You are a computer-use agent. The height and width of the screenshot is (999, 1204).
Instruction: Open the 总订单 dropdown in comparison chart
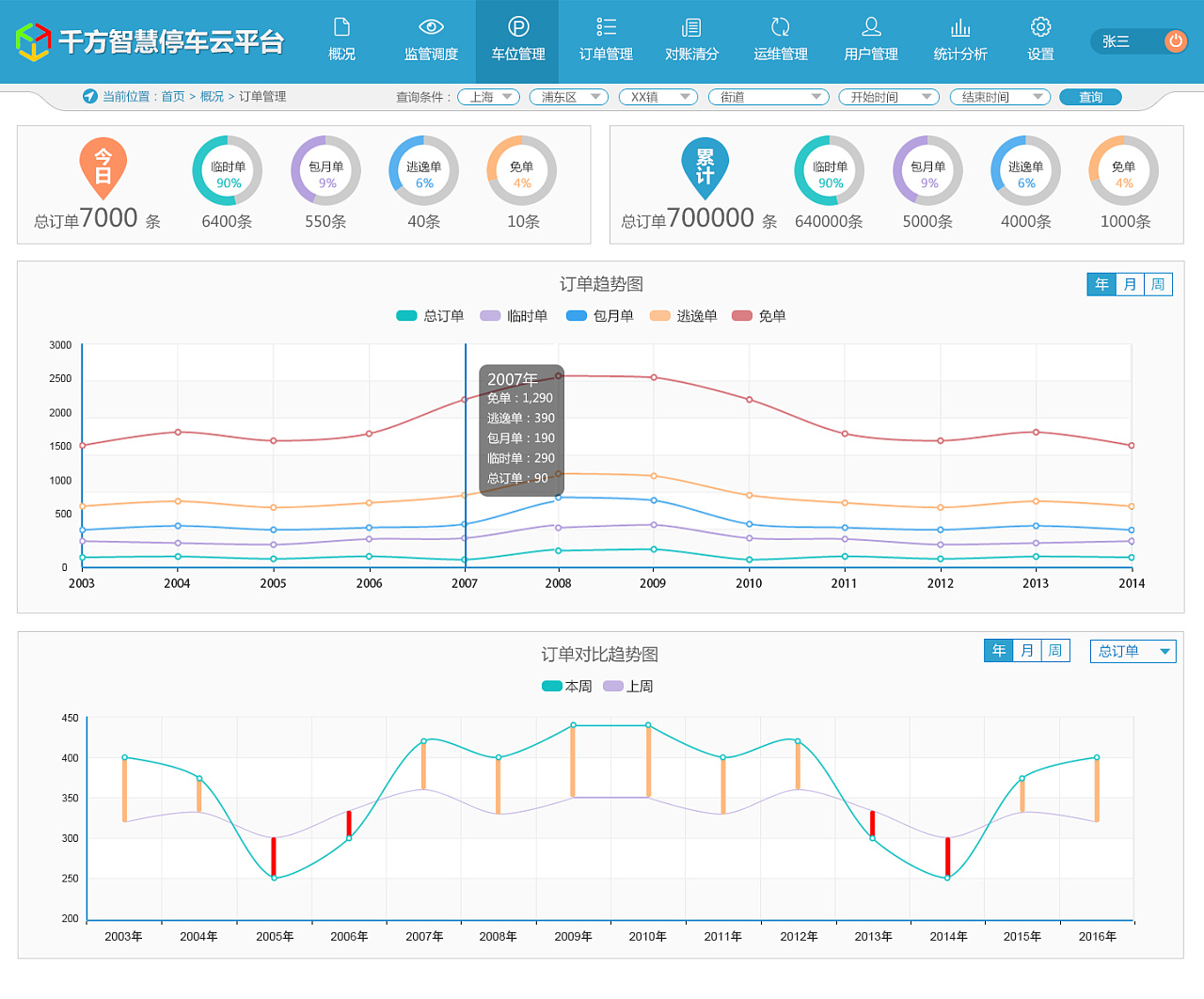point(1133,651)
